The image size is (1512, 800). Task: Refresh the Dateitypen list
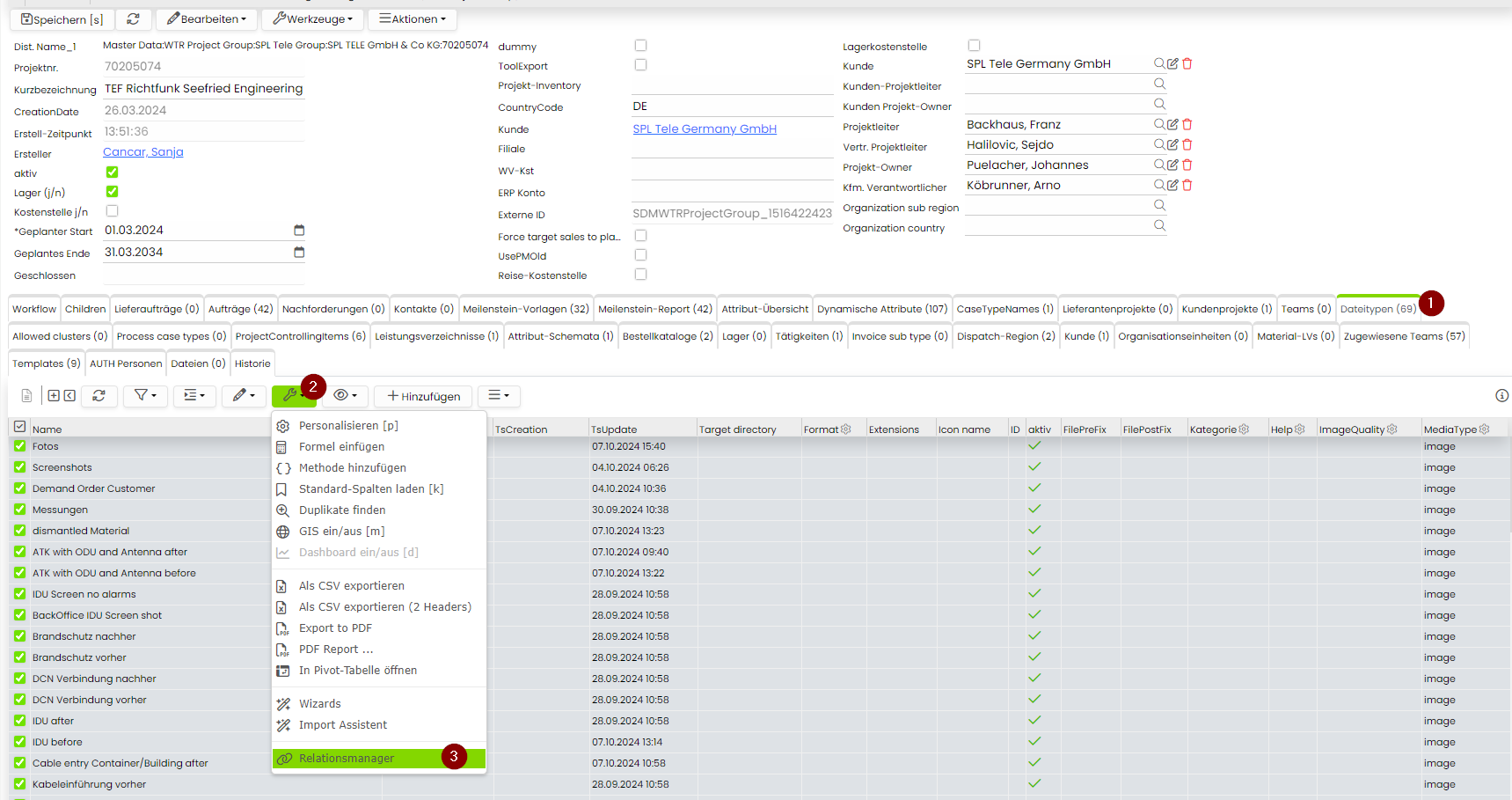coord(99,396)
